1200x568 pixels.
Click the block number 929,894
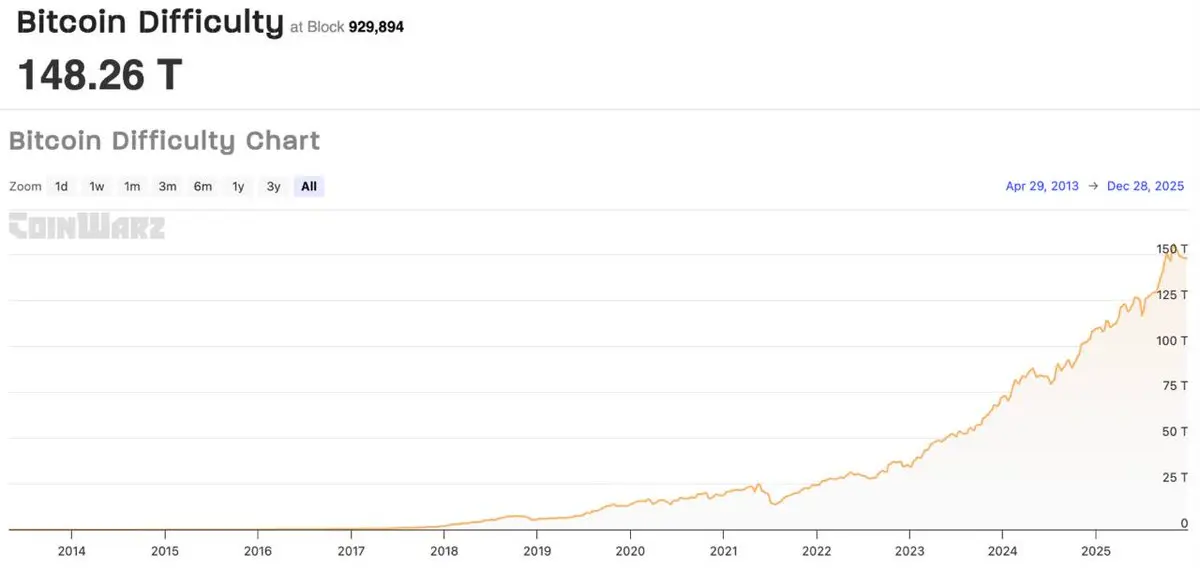[x=376, y=28]
